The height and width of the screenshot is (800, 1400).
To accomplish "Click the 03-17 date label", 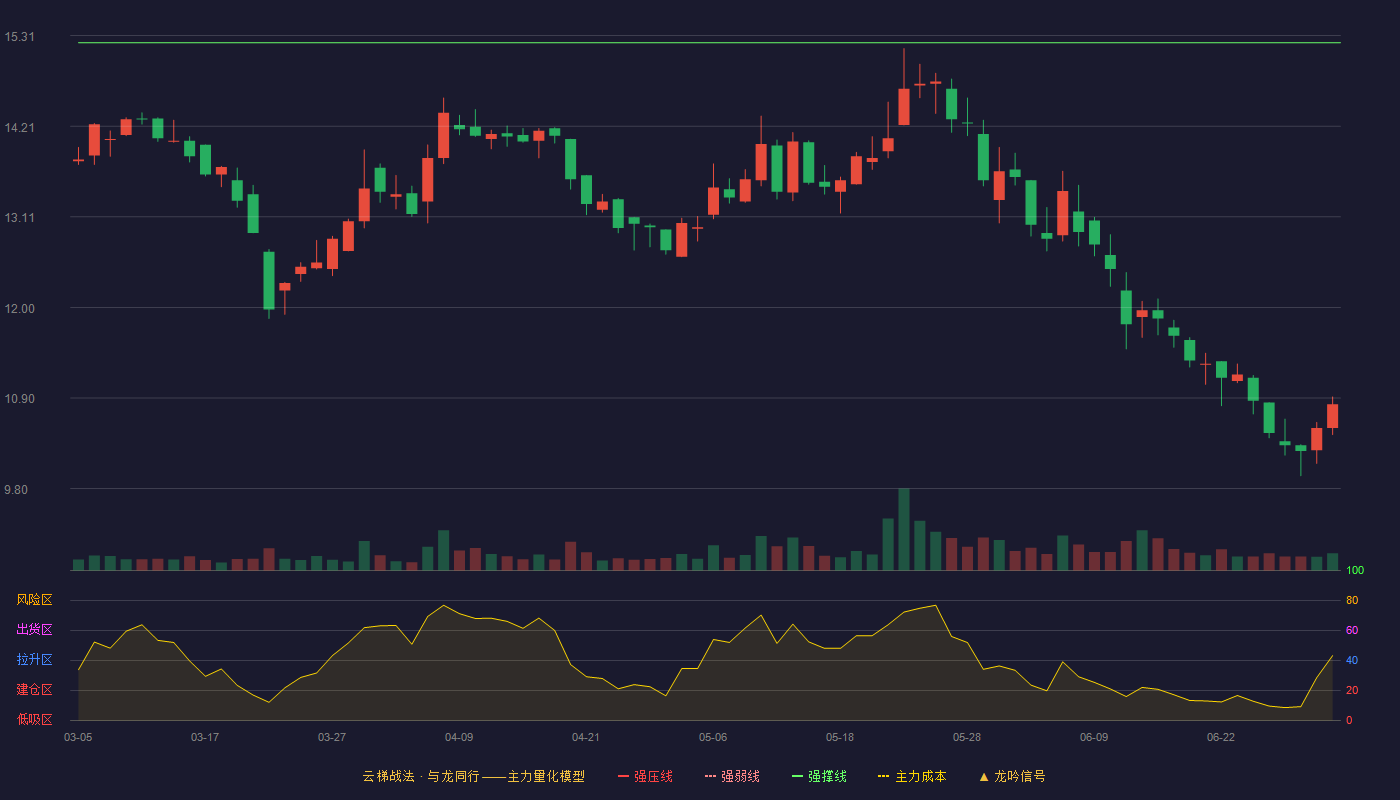I will click(205, 737).
